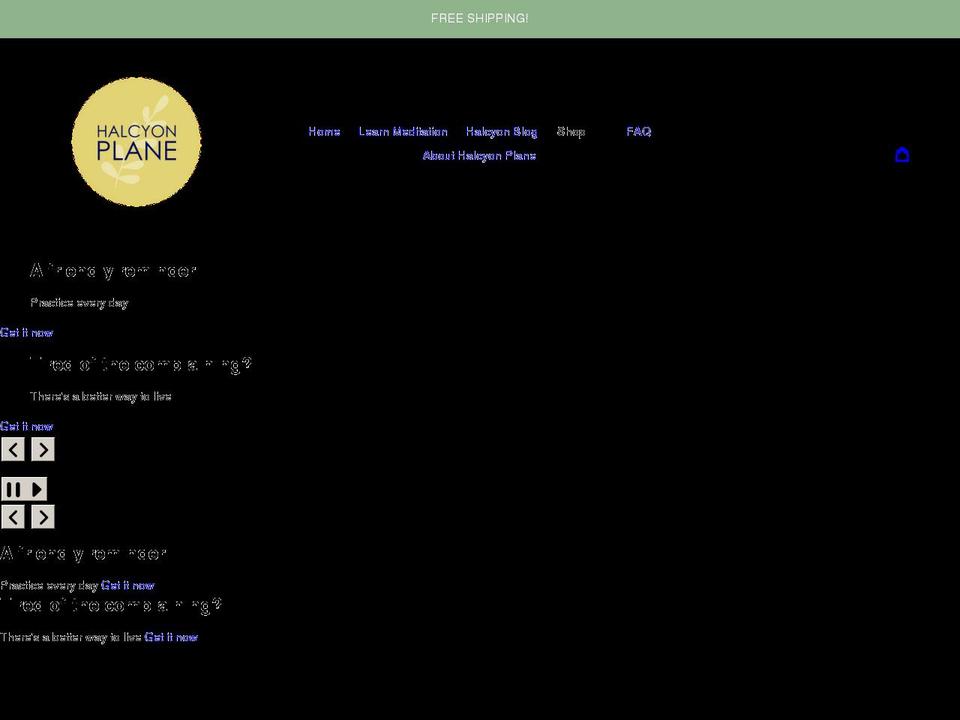Click the lower carousel next arrow
The height and width of the screenshot is (720, 960).
tap(43, 517)
